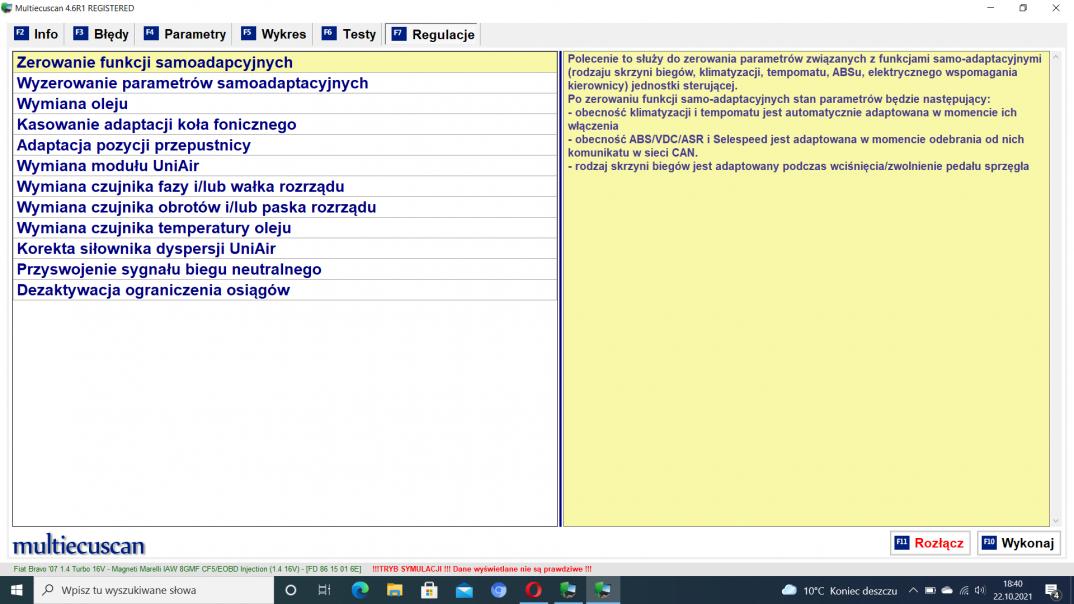Click the multiecuscan logo
Viewport: 1074px width, 604px height.
click(79, 545)
